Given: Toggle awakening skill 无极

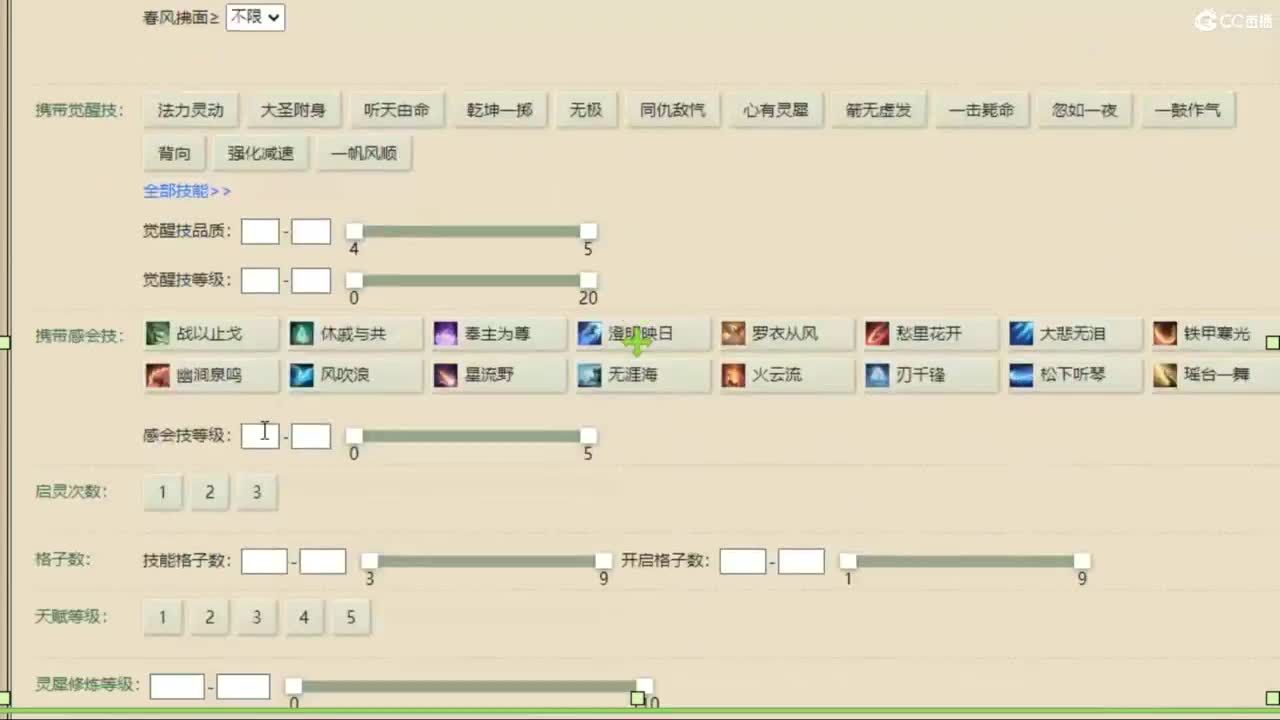Looking at the screenshot, I should [x=586, y=110].
